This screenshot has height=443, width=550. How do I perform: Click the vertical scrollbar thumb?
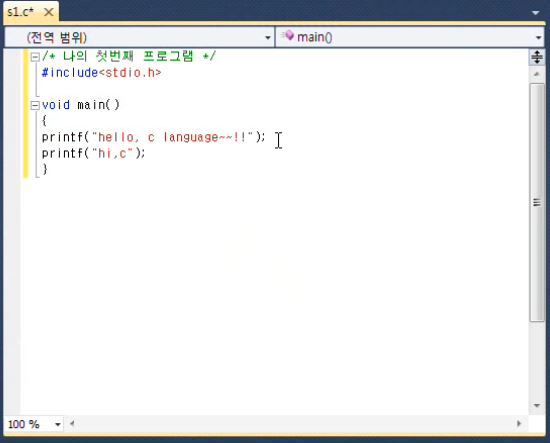pyautogui.click(x=537, y=202)
